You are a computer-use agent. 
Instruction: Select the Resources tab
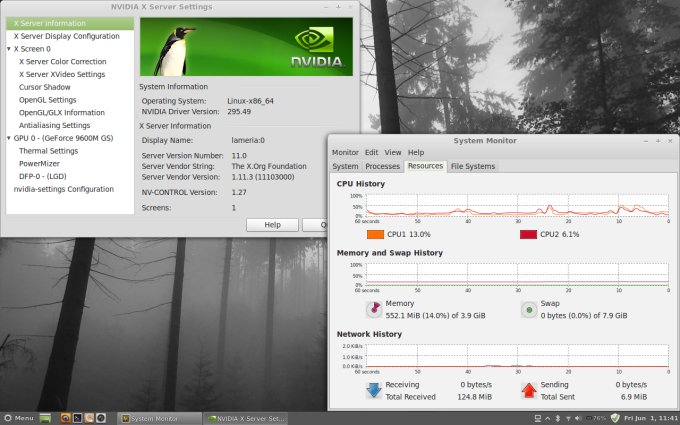click(x=425, y=166)
